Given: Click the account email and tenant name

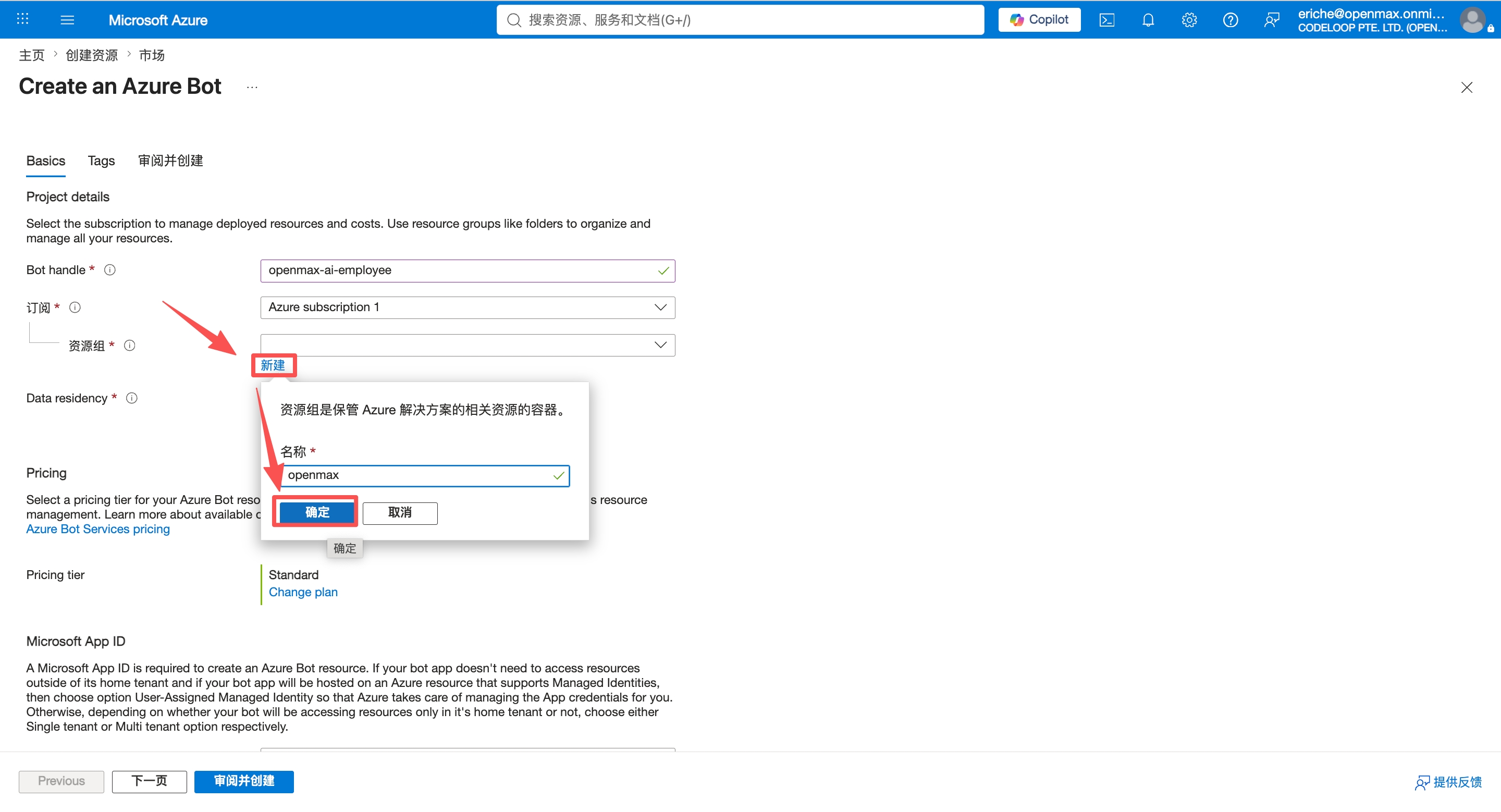Looking at the screenshot, I should (1372, 20).
